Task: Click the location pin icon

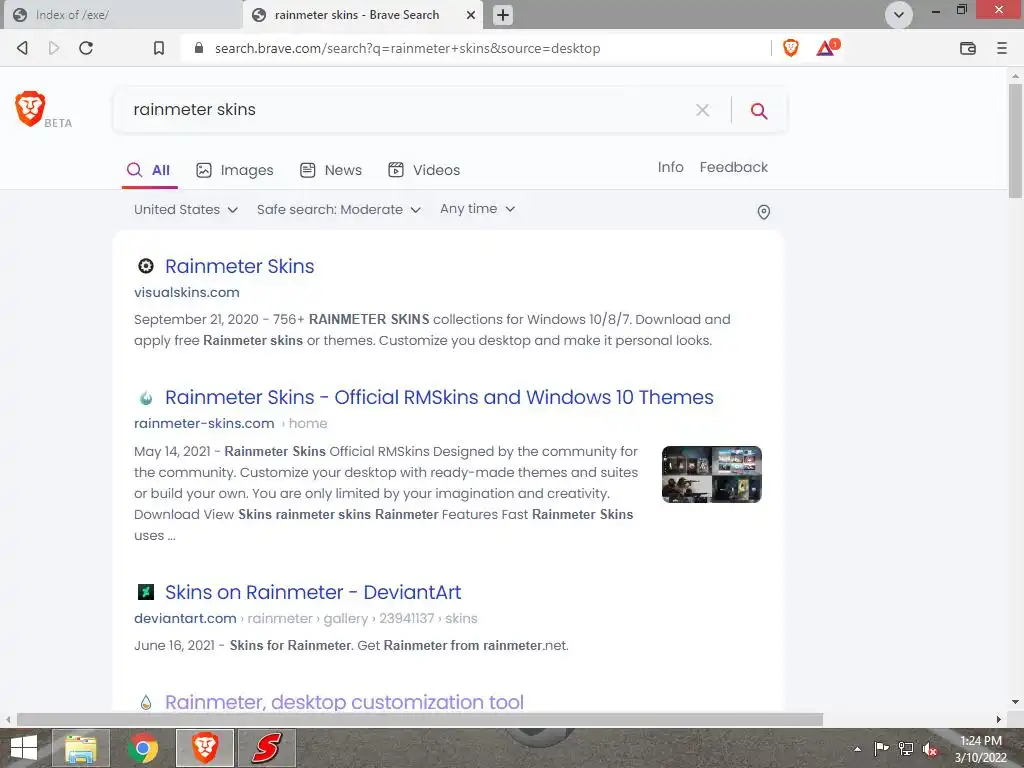Action: (x=763, y=212)
